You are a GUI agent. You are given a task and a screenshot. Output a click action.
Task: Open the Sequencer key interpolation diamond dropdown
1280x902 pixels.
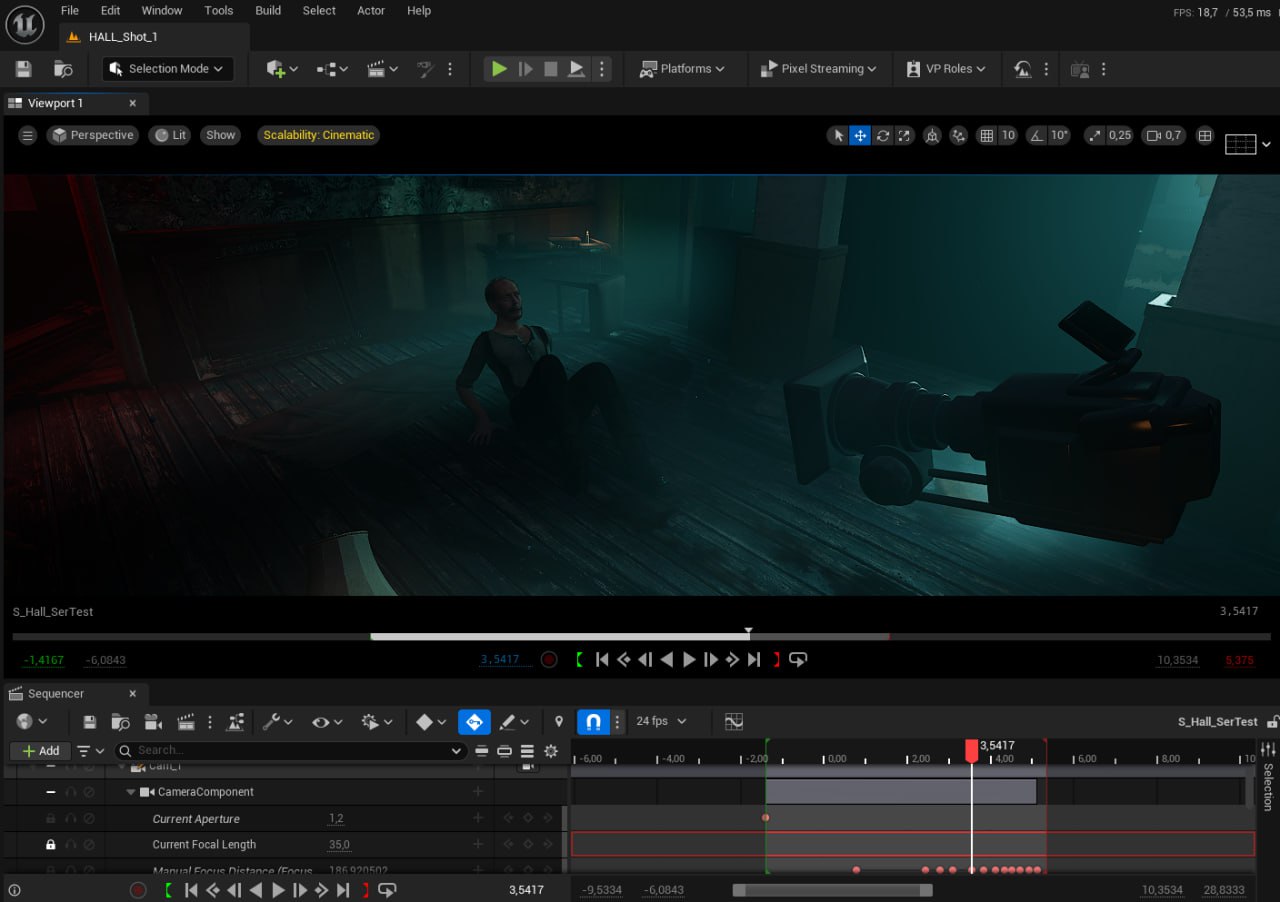tap(431, 721)
